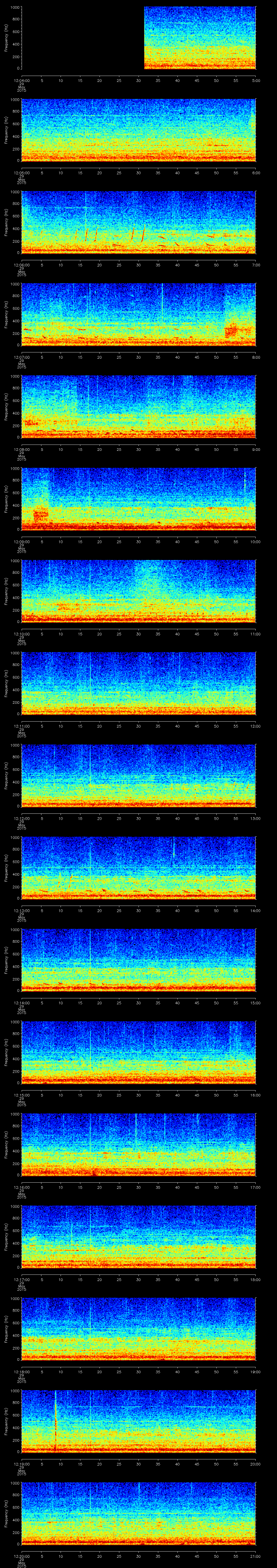This screenshot has height=1568, width=277.
Task: Click the 15:00 axis end label
Action: (256, 1003)
